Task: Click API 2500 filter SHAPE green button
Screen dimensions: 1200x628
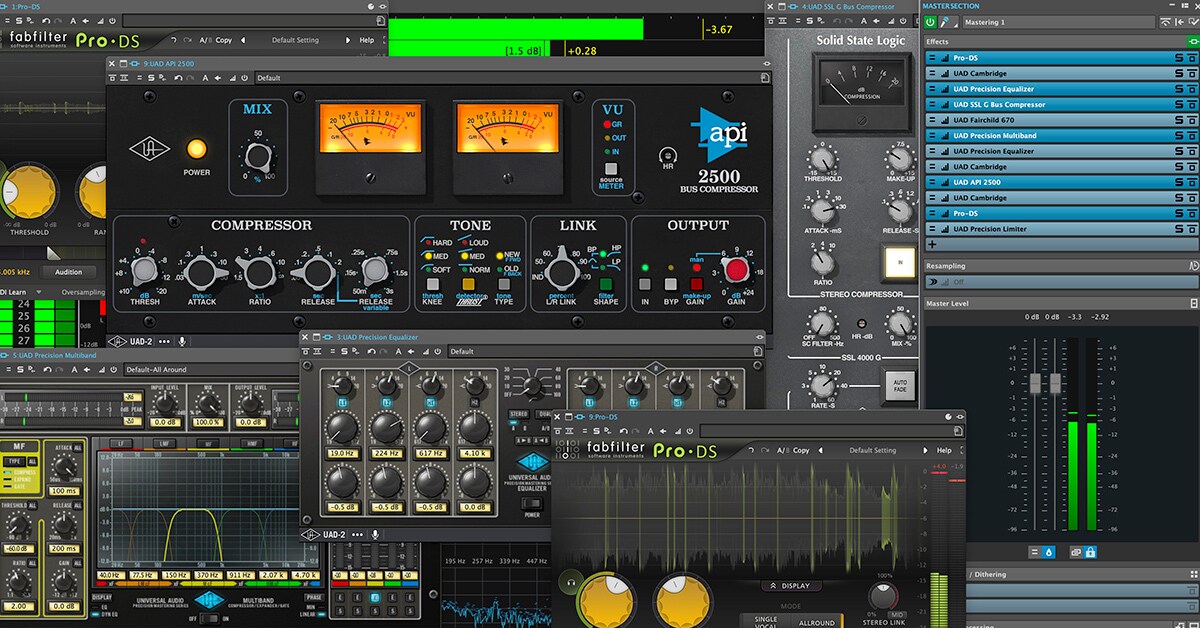Action: (606, 284)
